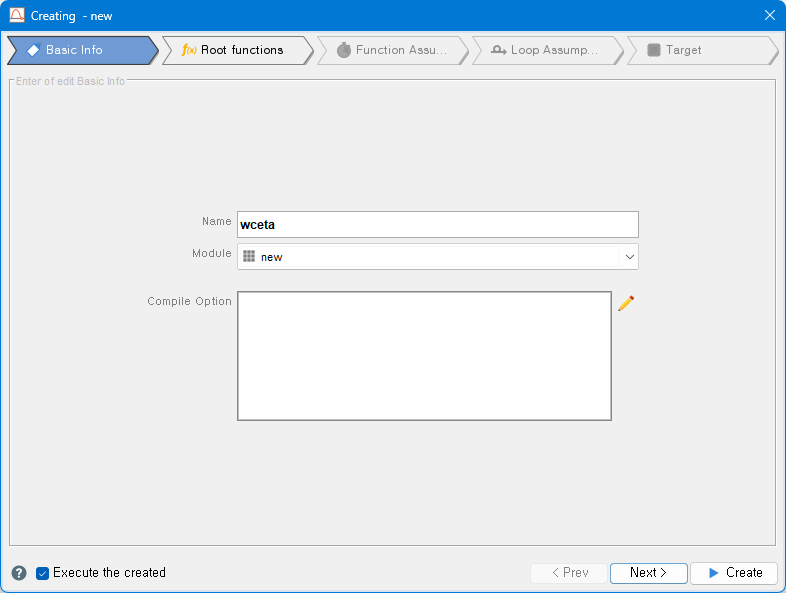Click the Prev button
The image size is (786, 593).
tap(569, 573)
